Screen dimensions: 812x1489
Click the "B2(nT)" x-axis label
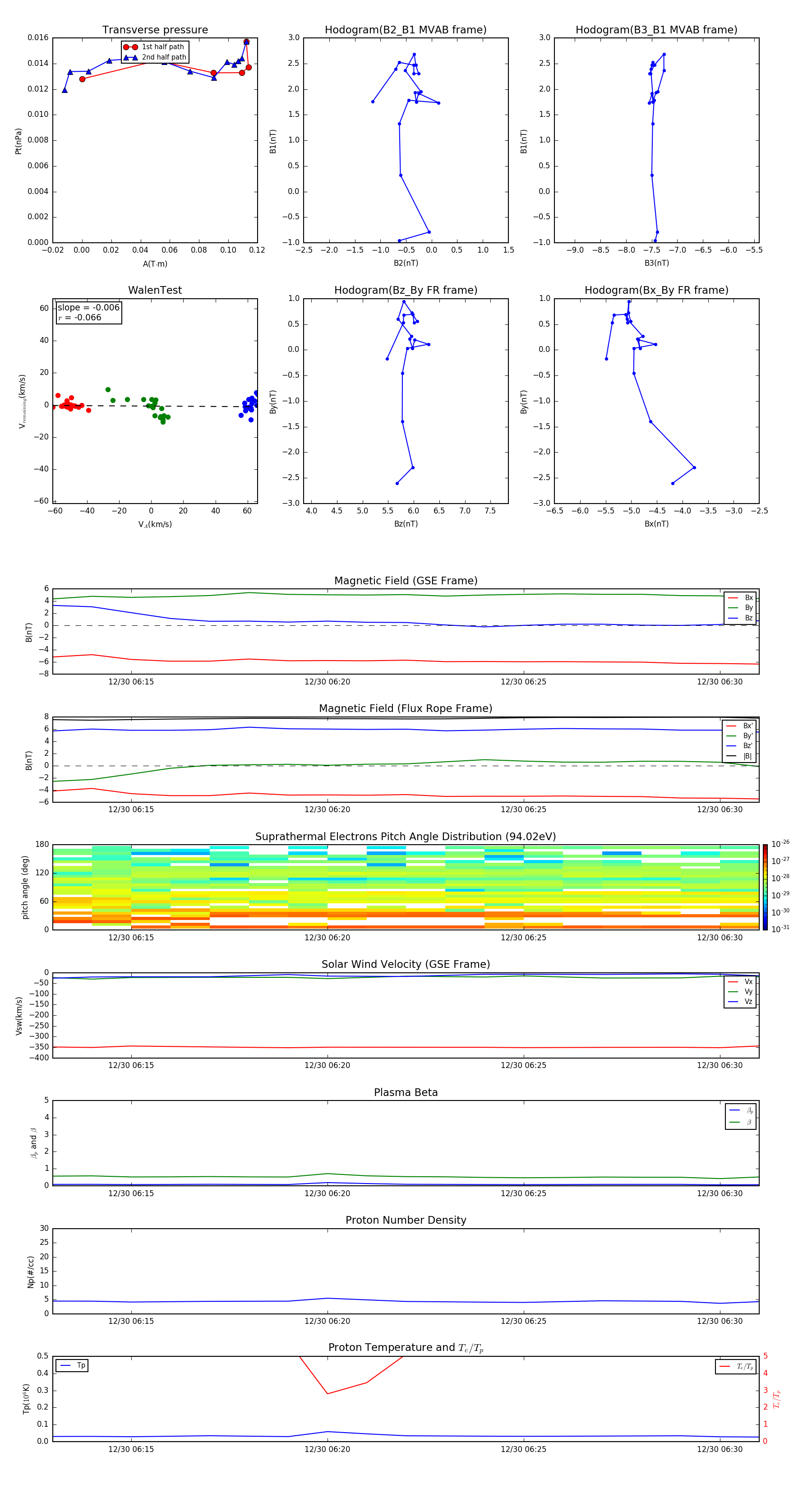point(406,263)
